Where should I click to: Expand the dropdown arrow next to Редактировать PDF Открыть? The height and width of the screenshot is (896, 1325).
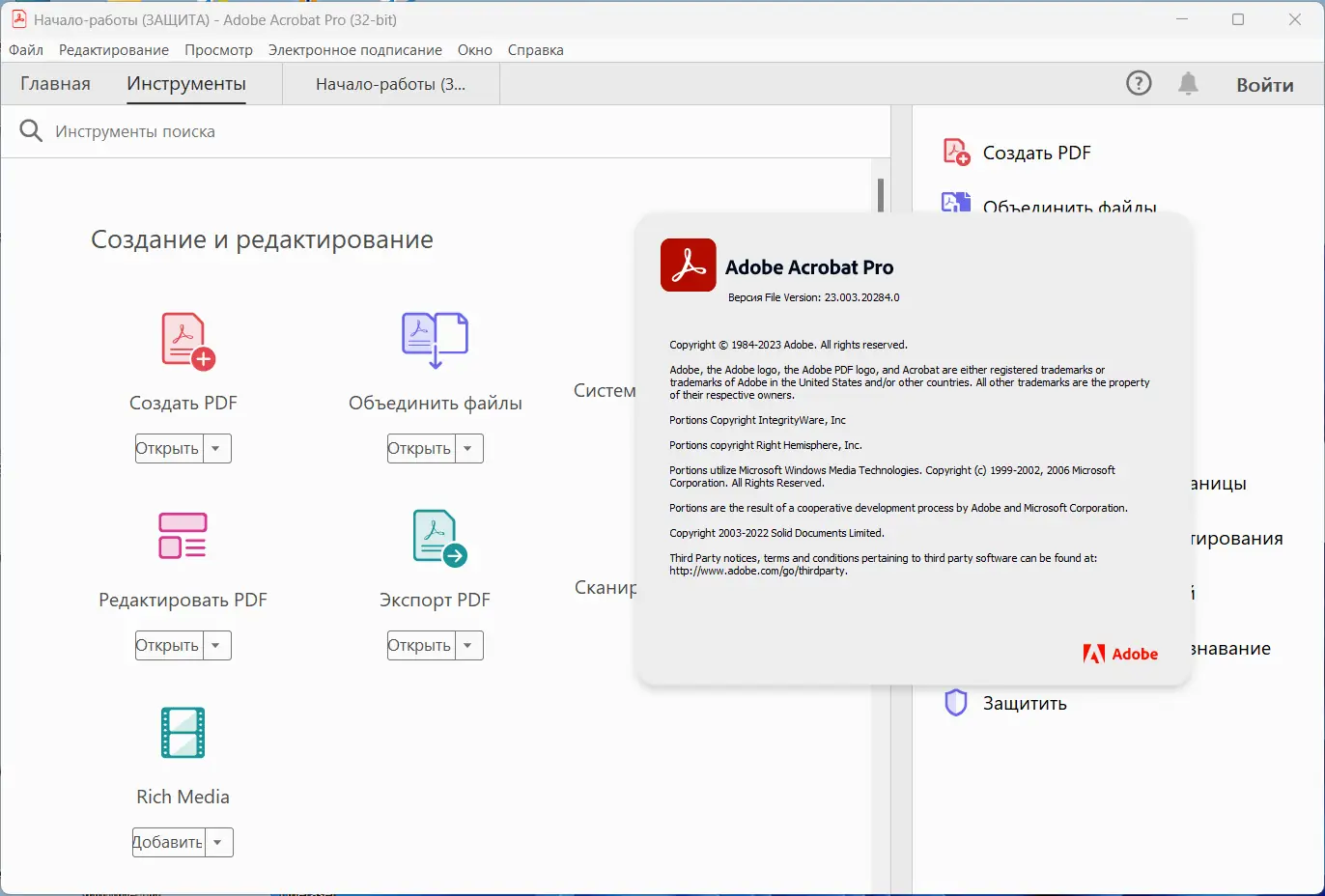tap(216, 645)
